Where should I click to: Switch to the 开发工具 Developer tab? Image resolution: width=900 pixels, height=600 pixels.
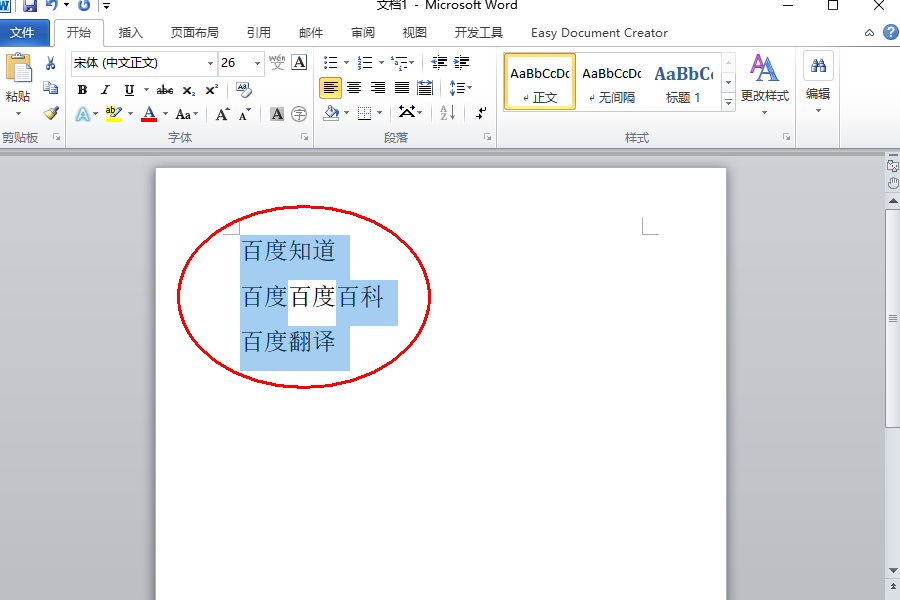coord(479,33)
